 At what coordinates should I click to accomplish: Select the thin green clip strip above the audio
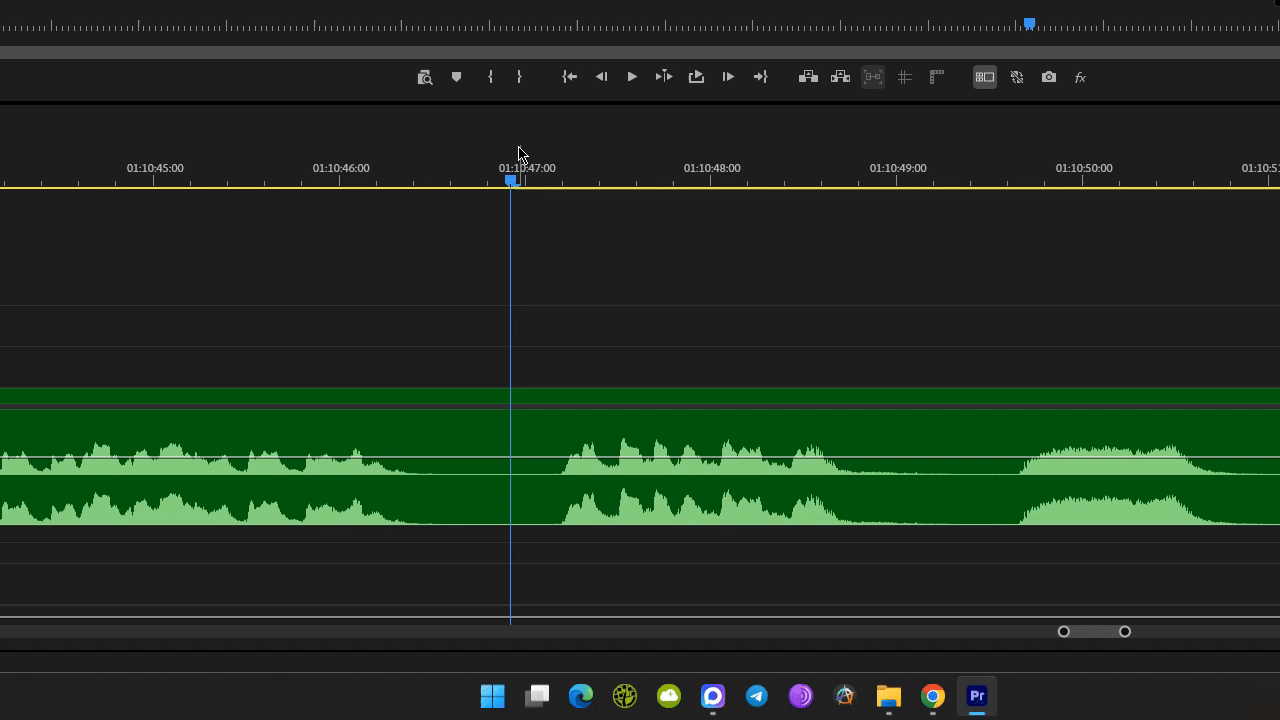pos(640,396)
